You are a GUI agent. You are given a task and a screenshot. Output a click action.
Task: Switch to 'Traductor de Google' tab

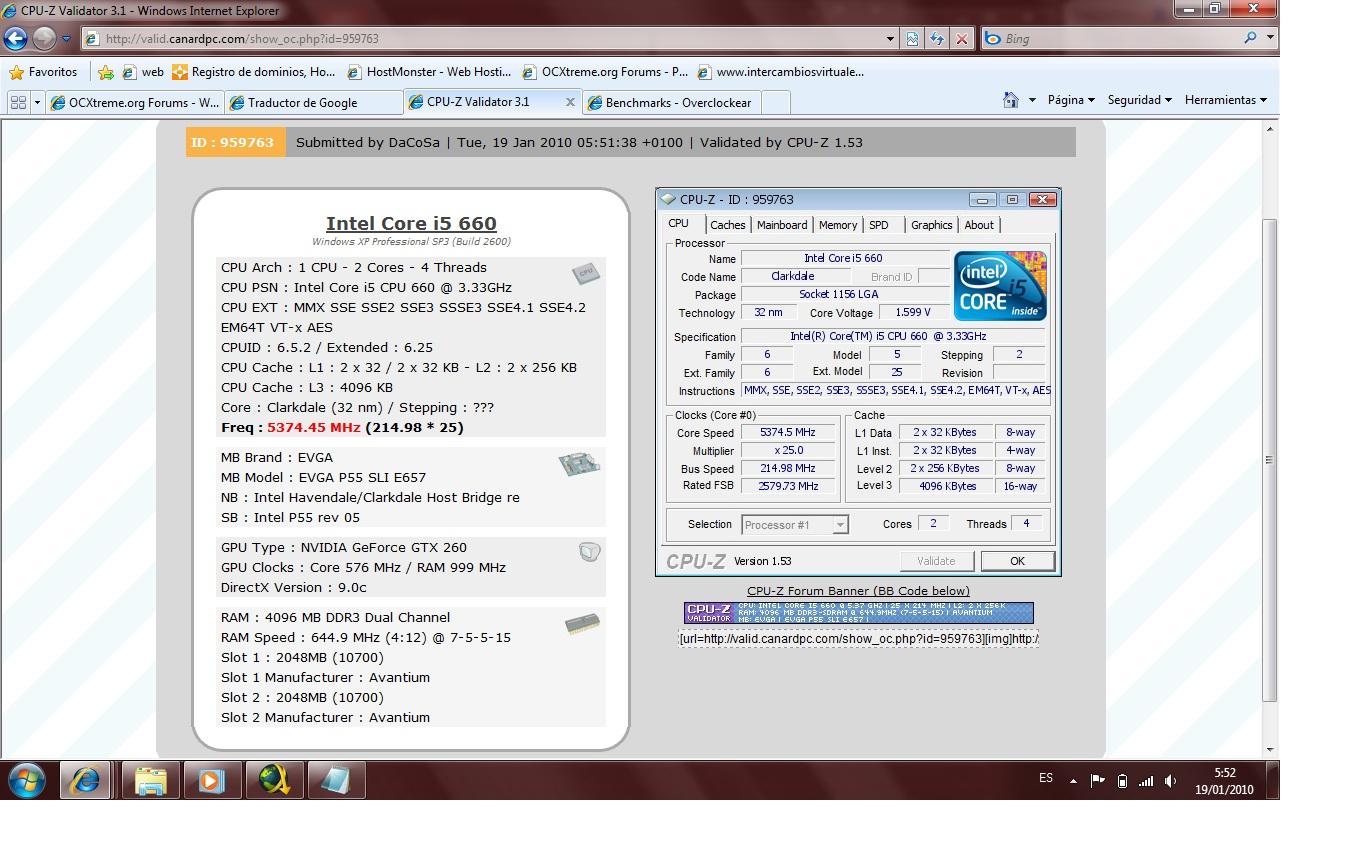point(313,102)
